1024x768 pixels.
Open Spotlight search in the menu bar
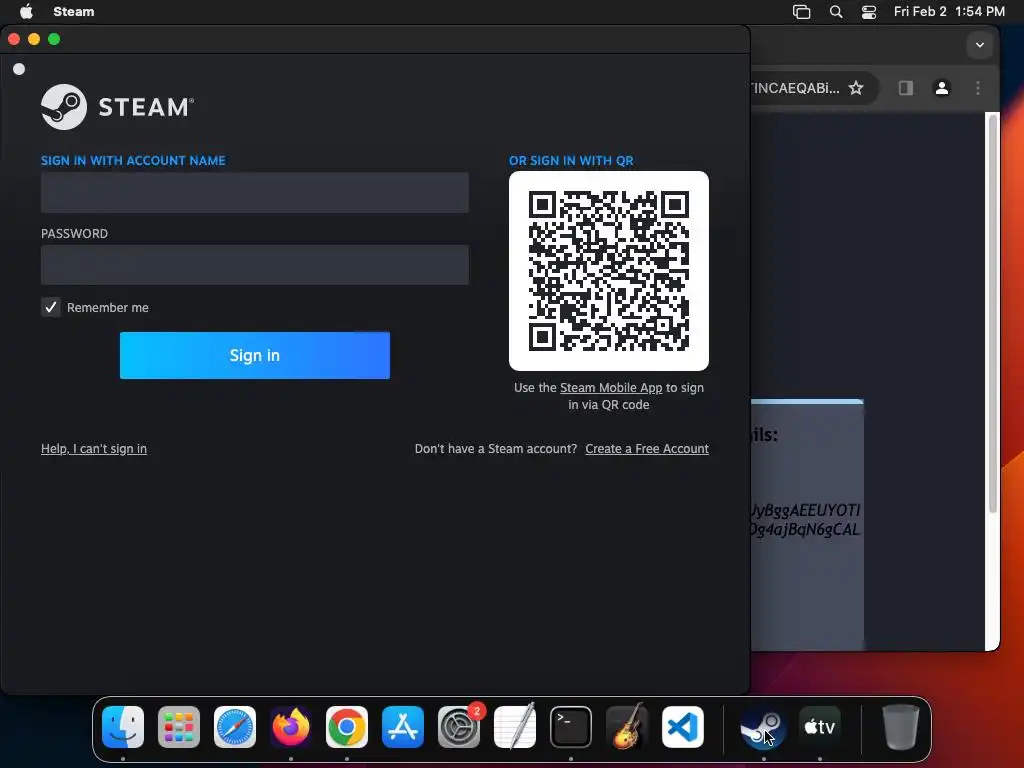836,12
